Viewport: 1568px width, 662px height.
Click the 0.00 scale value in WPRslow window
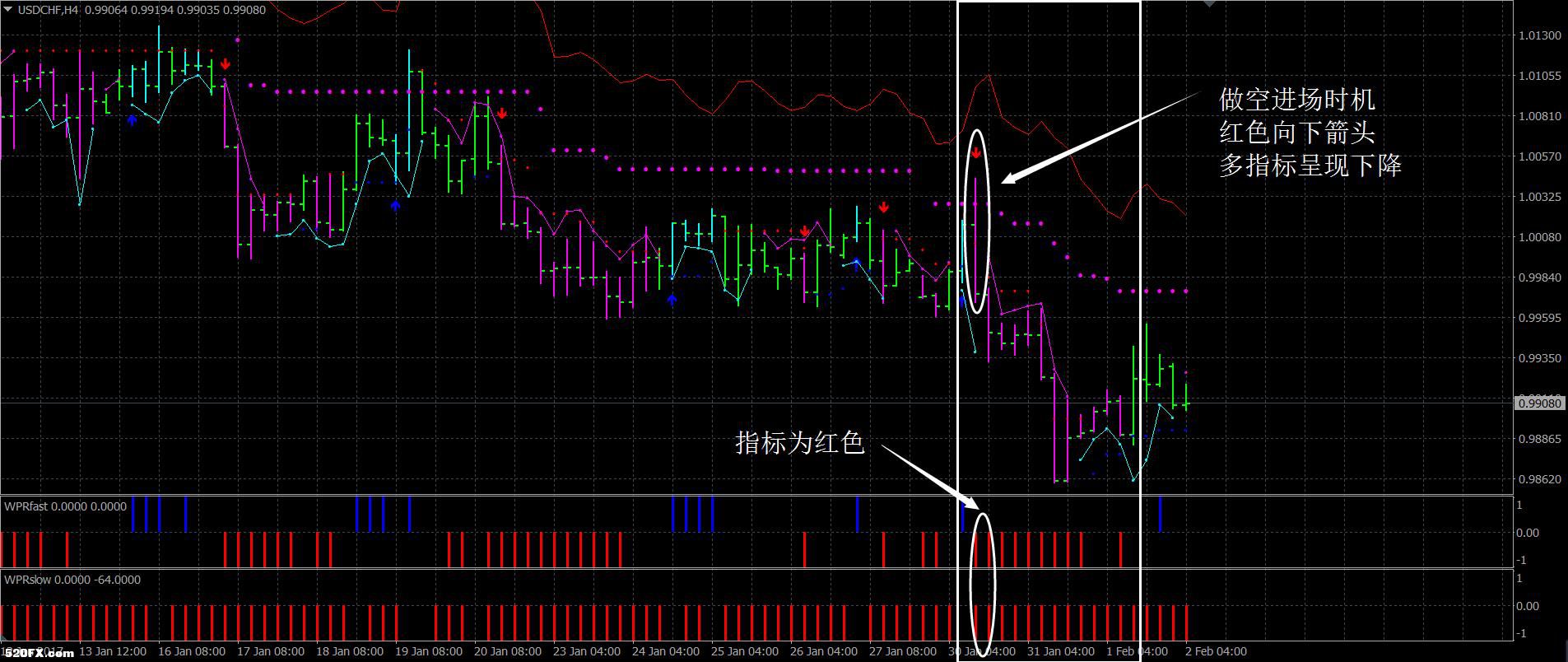(1528, 606)
